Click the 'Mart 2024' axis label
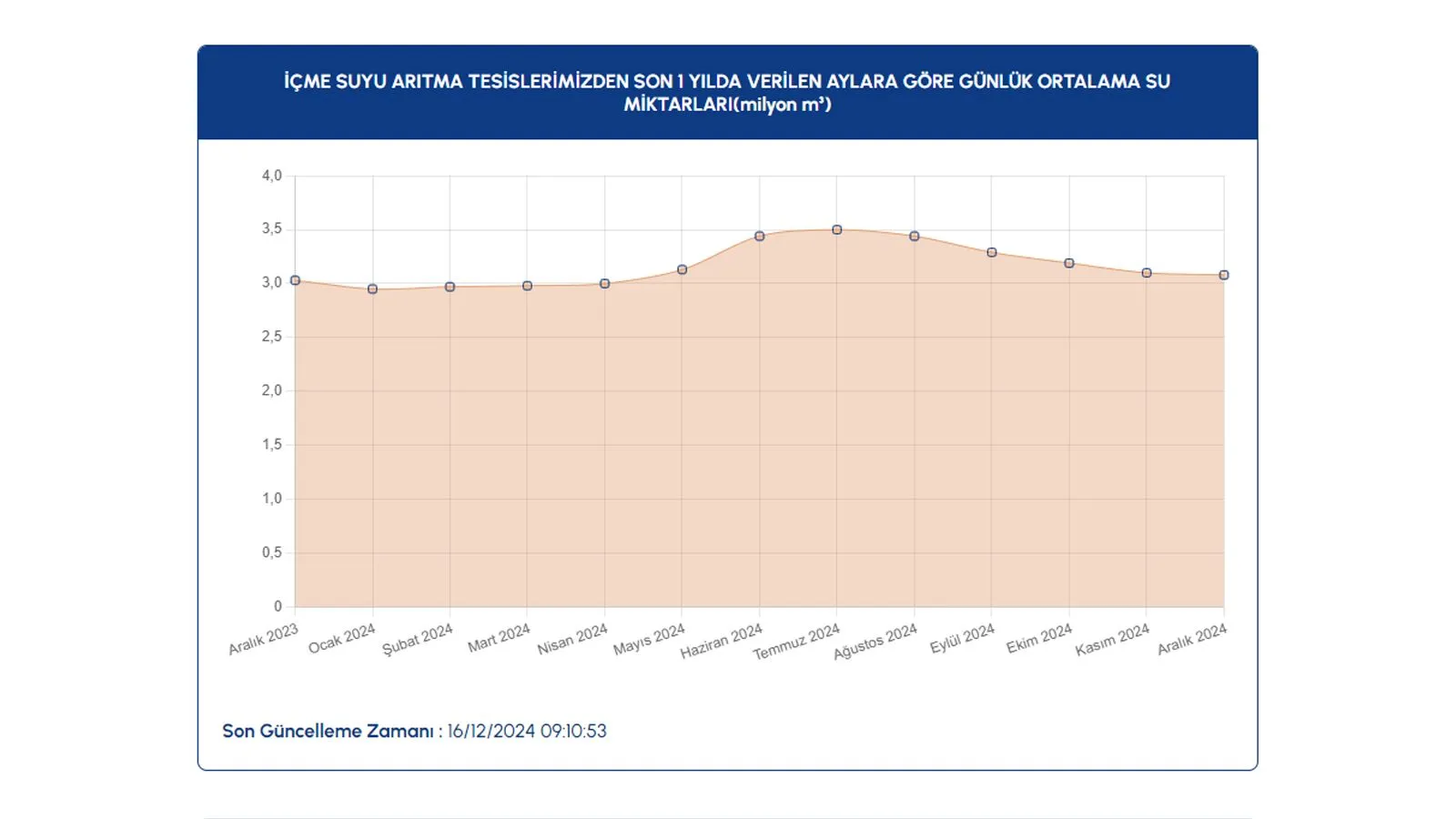 (499, 638)
